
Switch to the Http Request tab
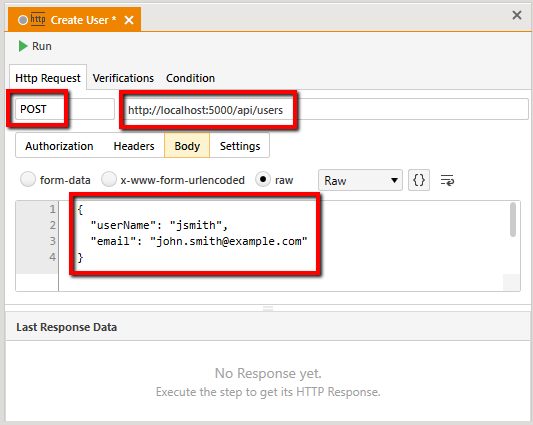pyautogui.click(x=48, y=78)
